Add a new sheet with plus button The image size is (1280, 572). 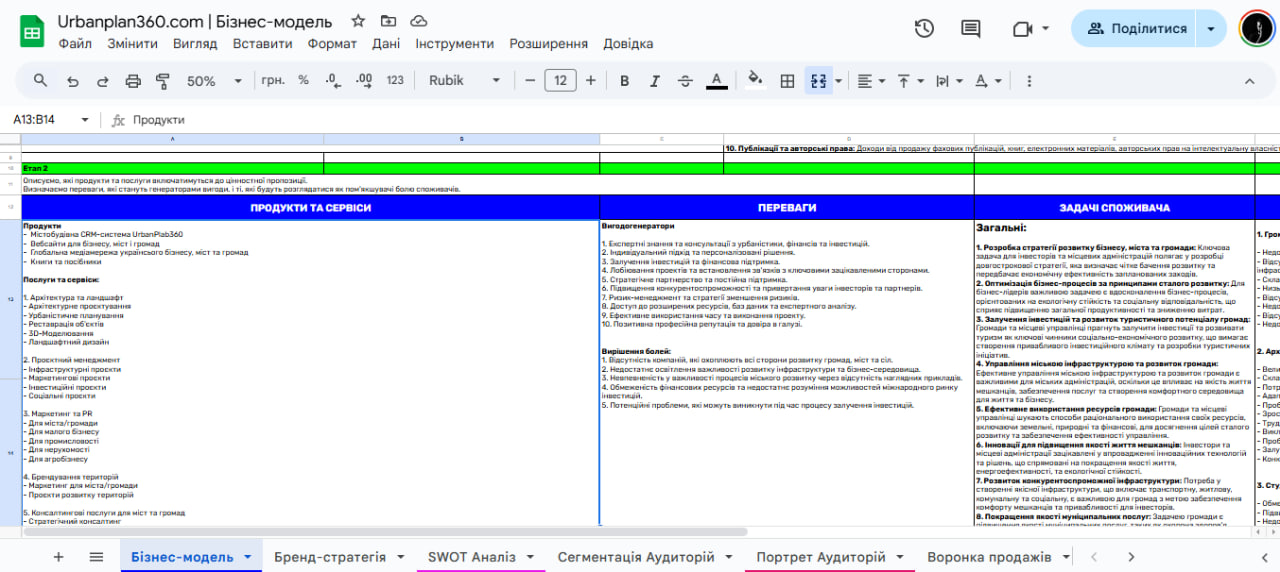click(x=58, y=557)
